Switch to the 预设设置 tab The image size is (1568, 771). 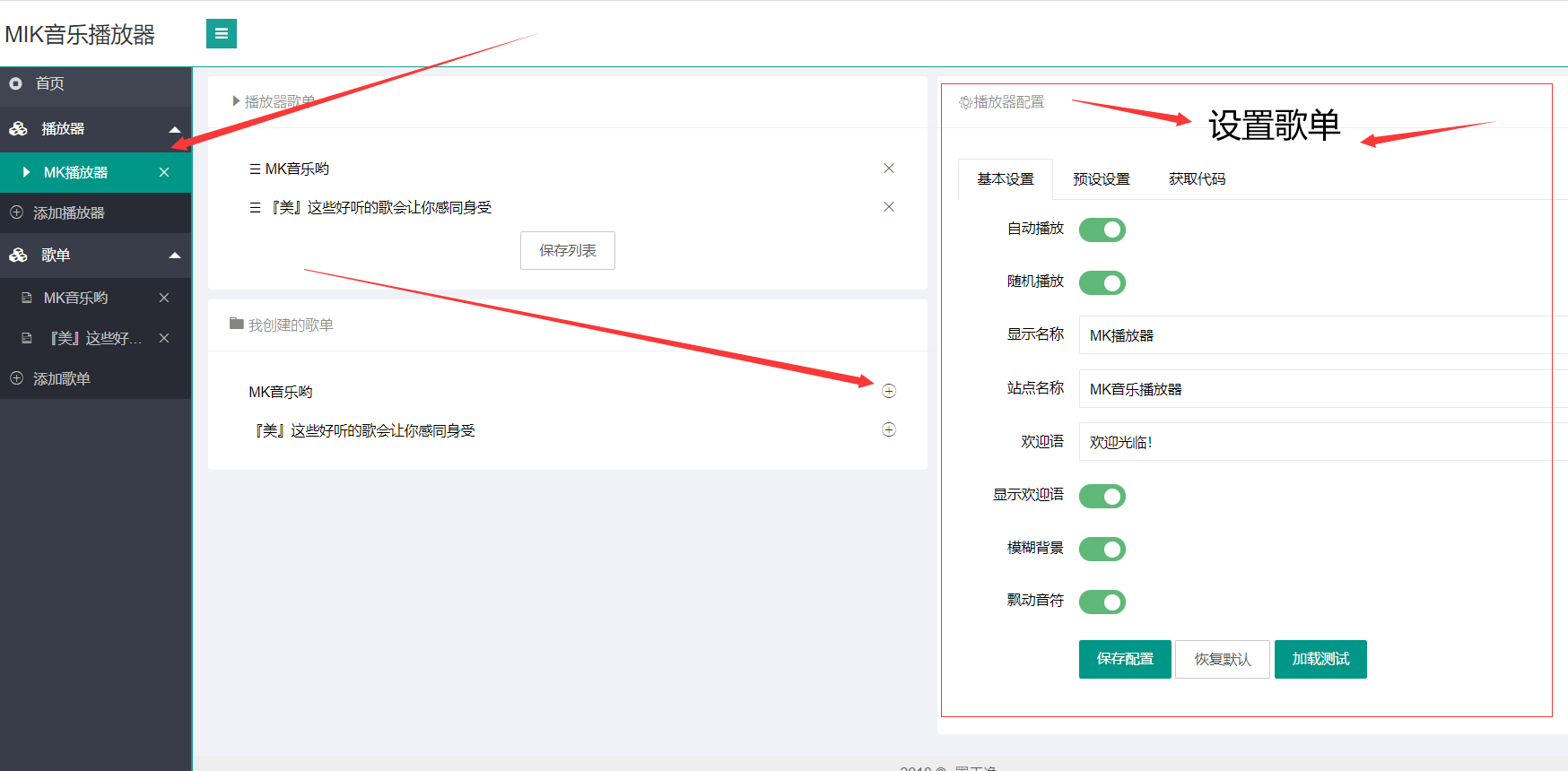pyautogui.click(x=1101, y=179)
